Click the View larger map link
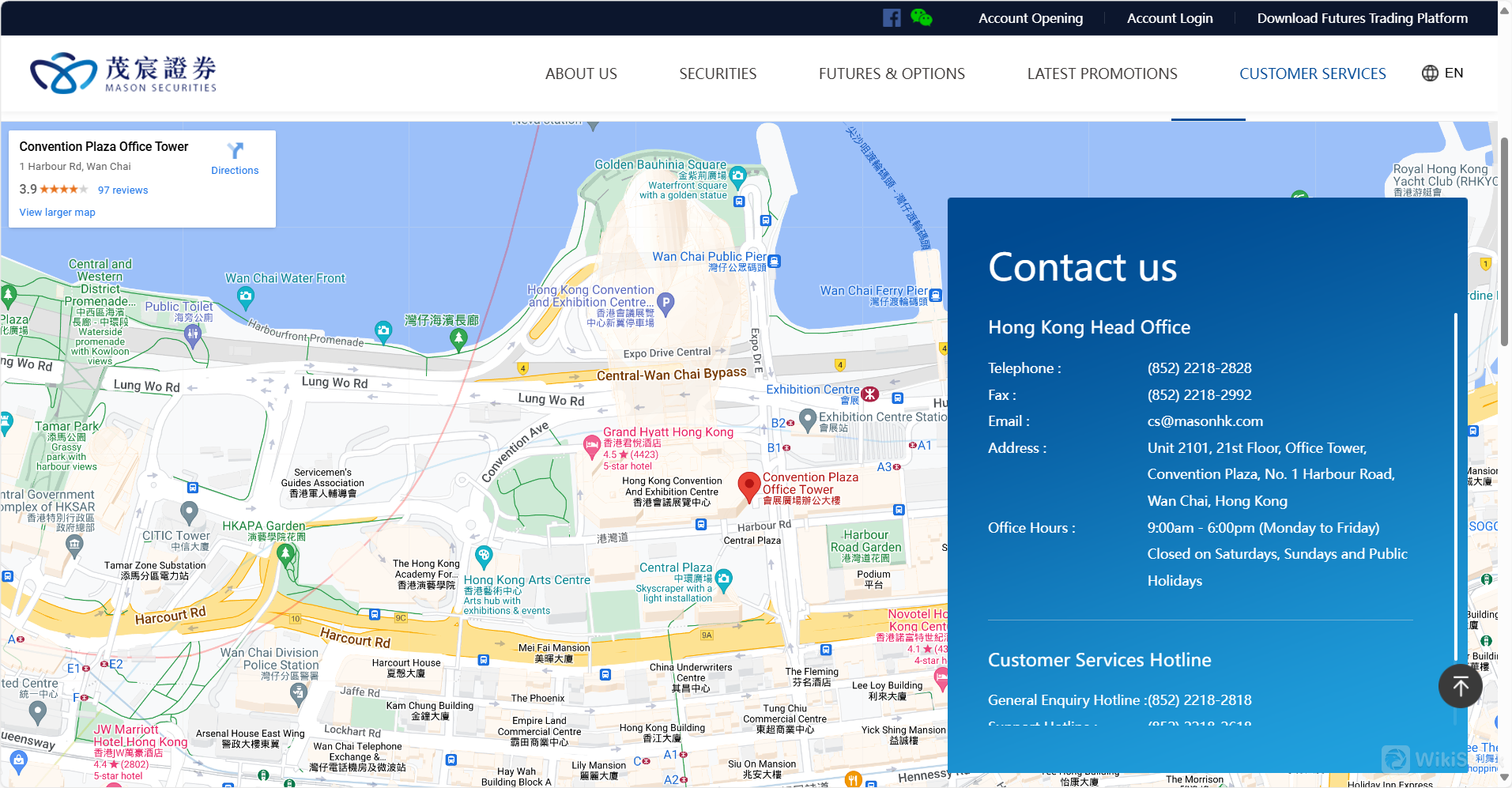This screenshot has width=1512, height=788. coord(57,212)
